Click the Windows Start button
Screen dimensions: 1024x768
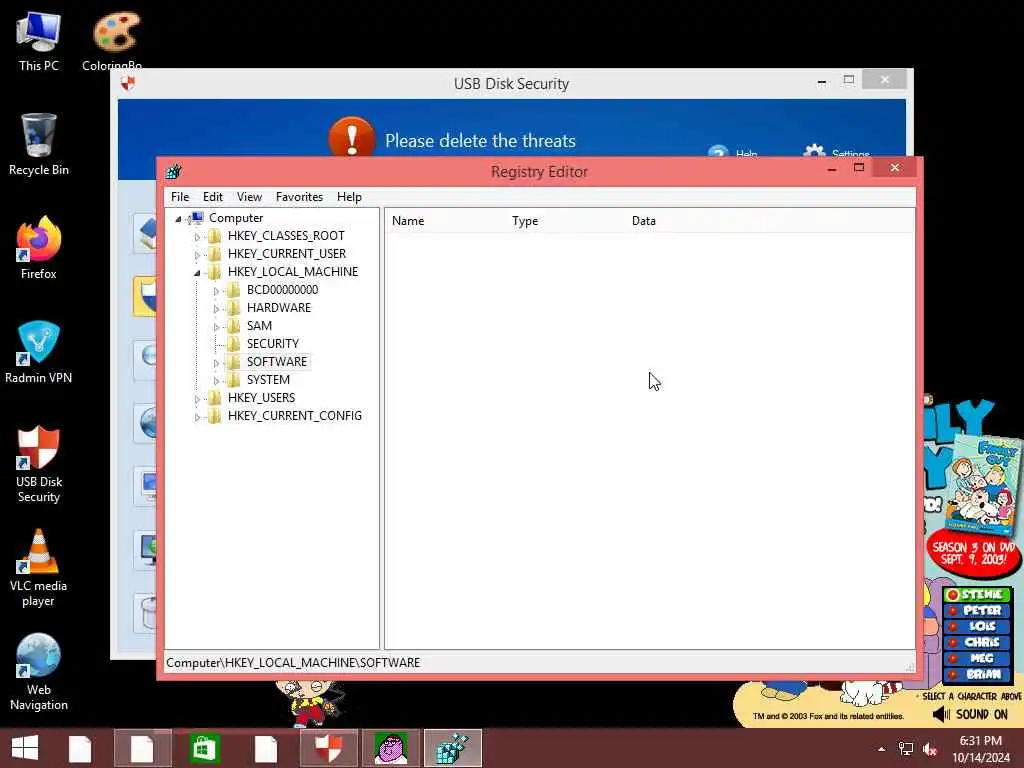click(x=25, y=748)
